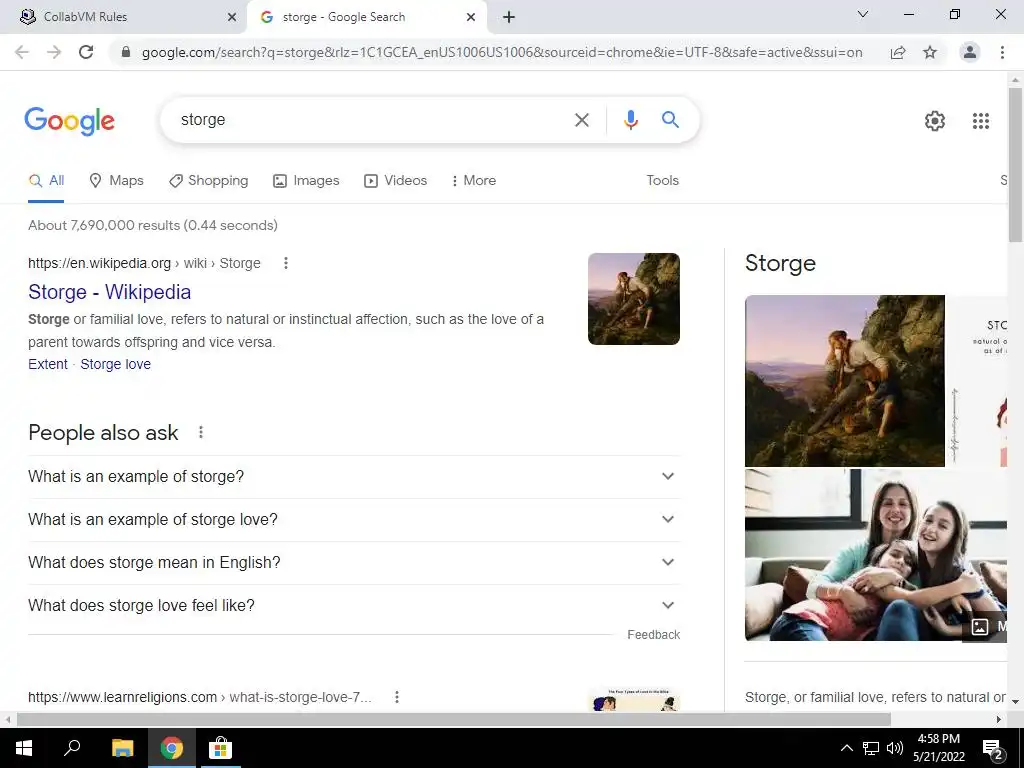The image size is (1024, 768).
Task: Open the More search filters dropdown
Action: (474, 181)
